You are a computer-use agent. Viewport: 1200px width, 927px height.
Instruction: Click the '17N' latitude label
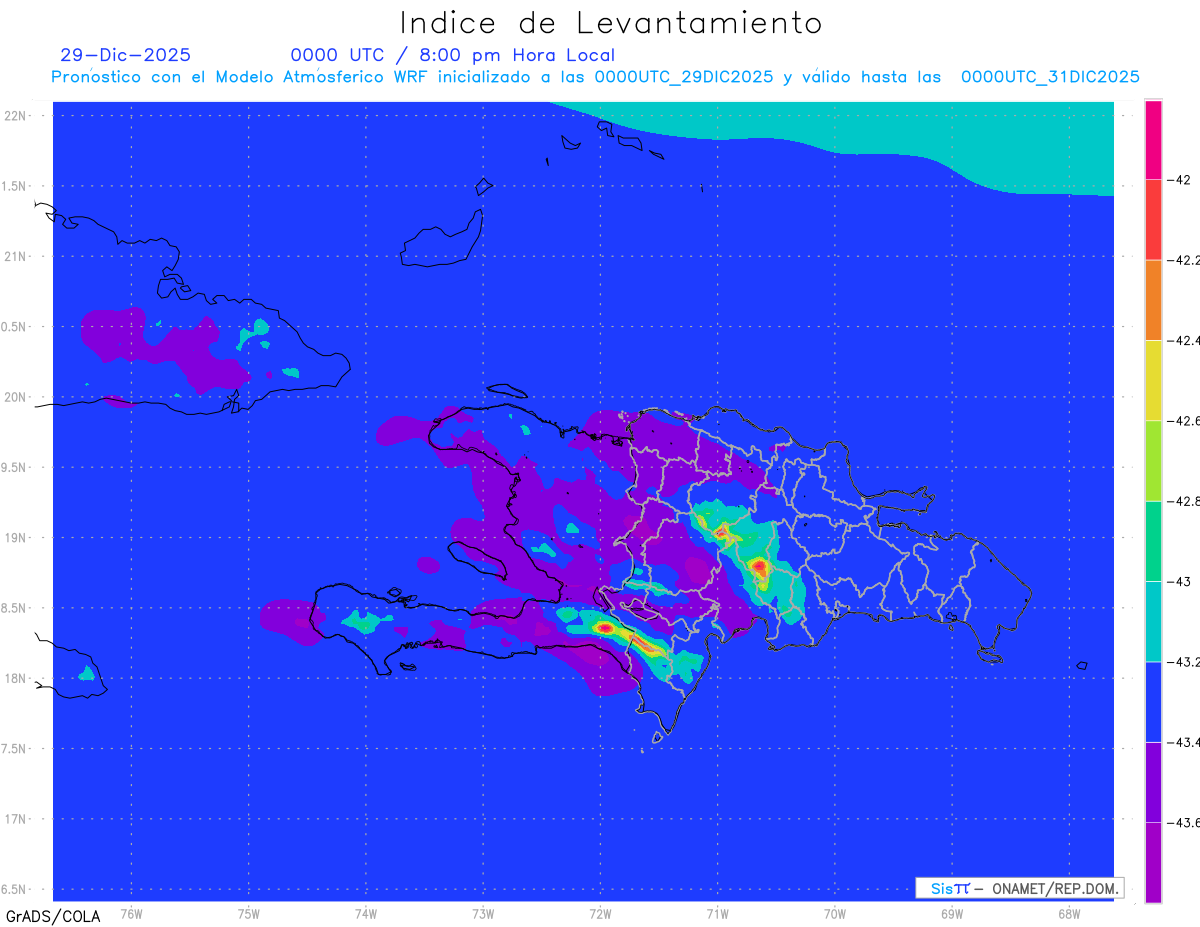click(17, 819)
